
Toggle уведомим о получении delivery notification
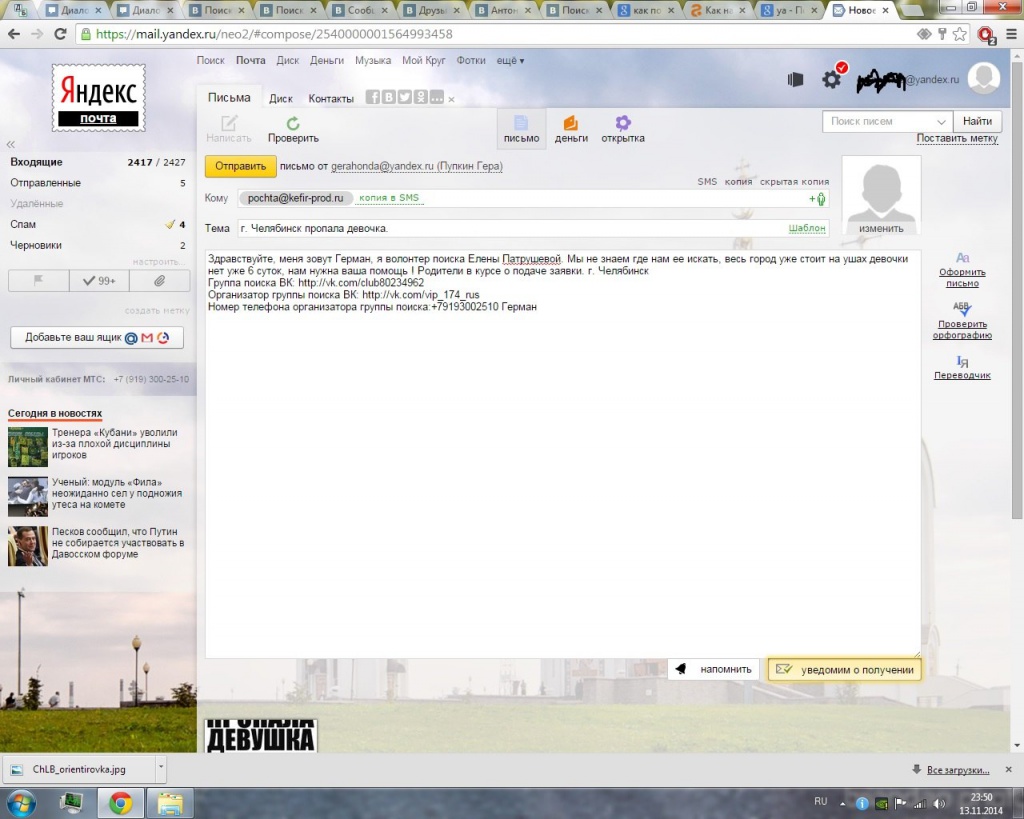[x=844, y=669]
